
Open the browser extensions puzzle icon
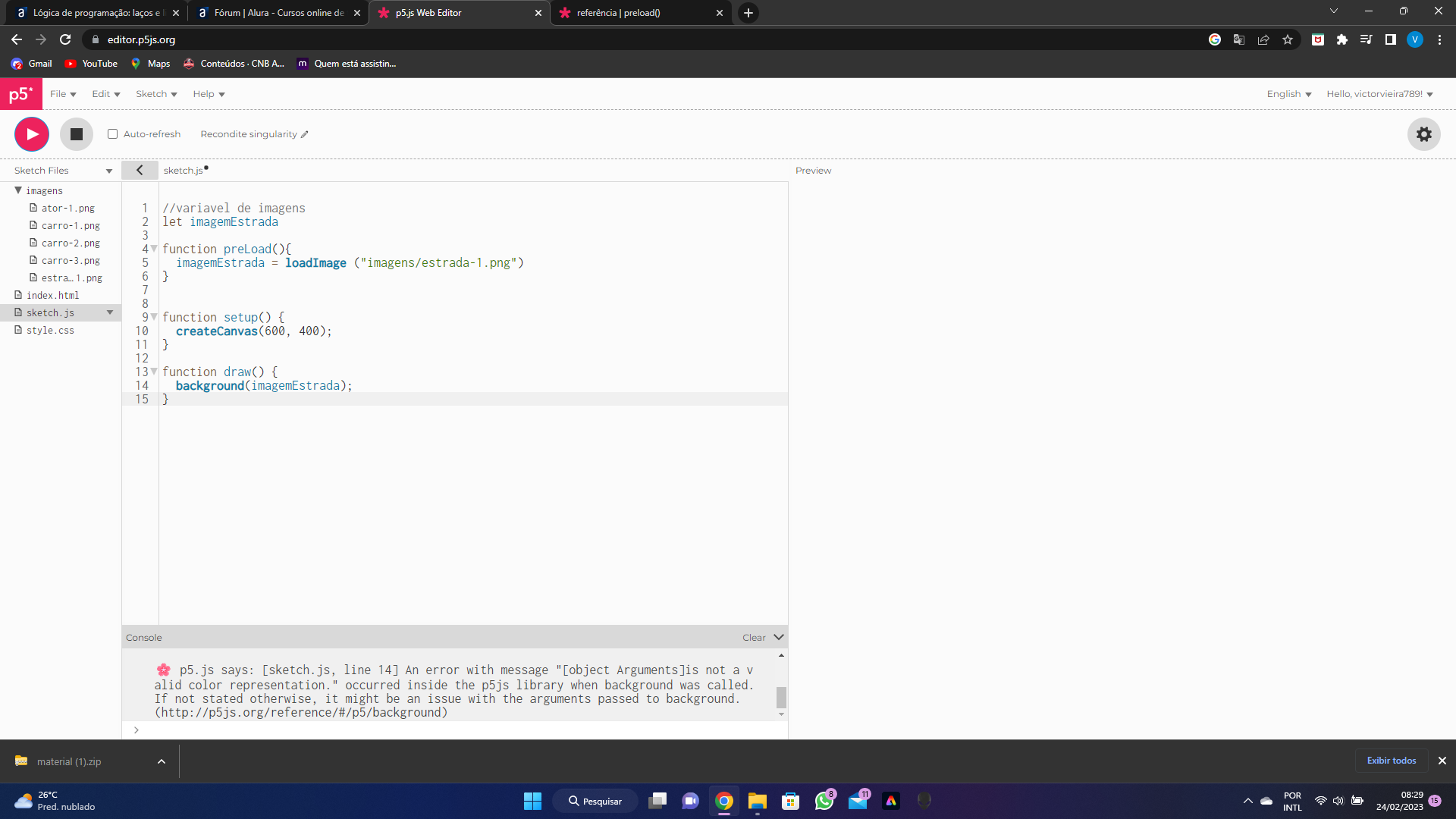(x=1342, y=39)
